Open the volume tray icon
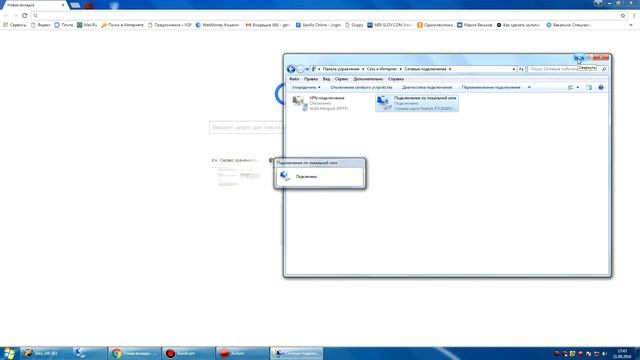The height and width of the screenshot is (360, 640). tap(604, 353)
